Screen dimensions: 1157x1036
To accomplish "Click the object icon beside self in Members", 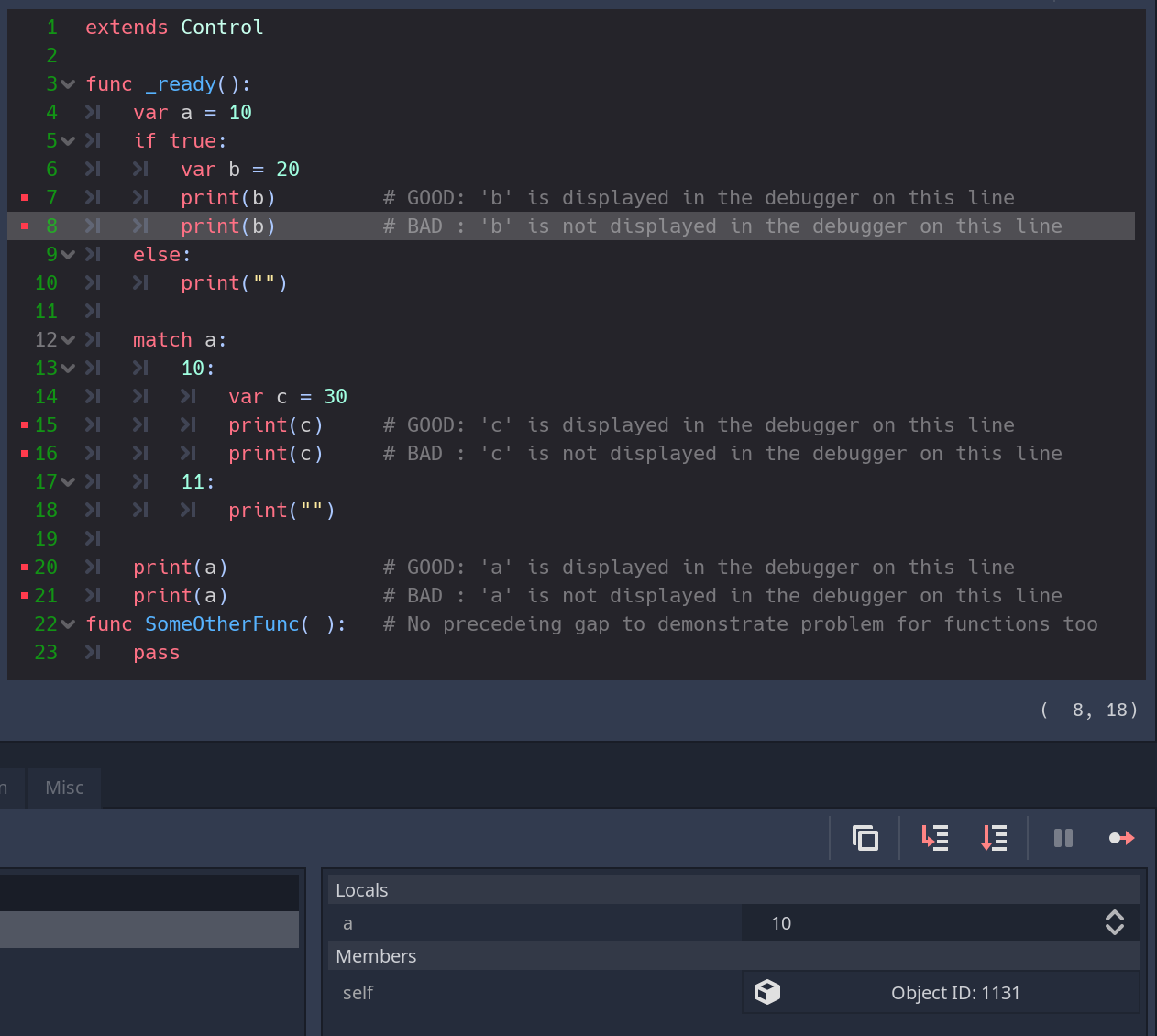I will (x=767, y=992).
